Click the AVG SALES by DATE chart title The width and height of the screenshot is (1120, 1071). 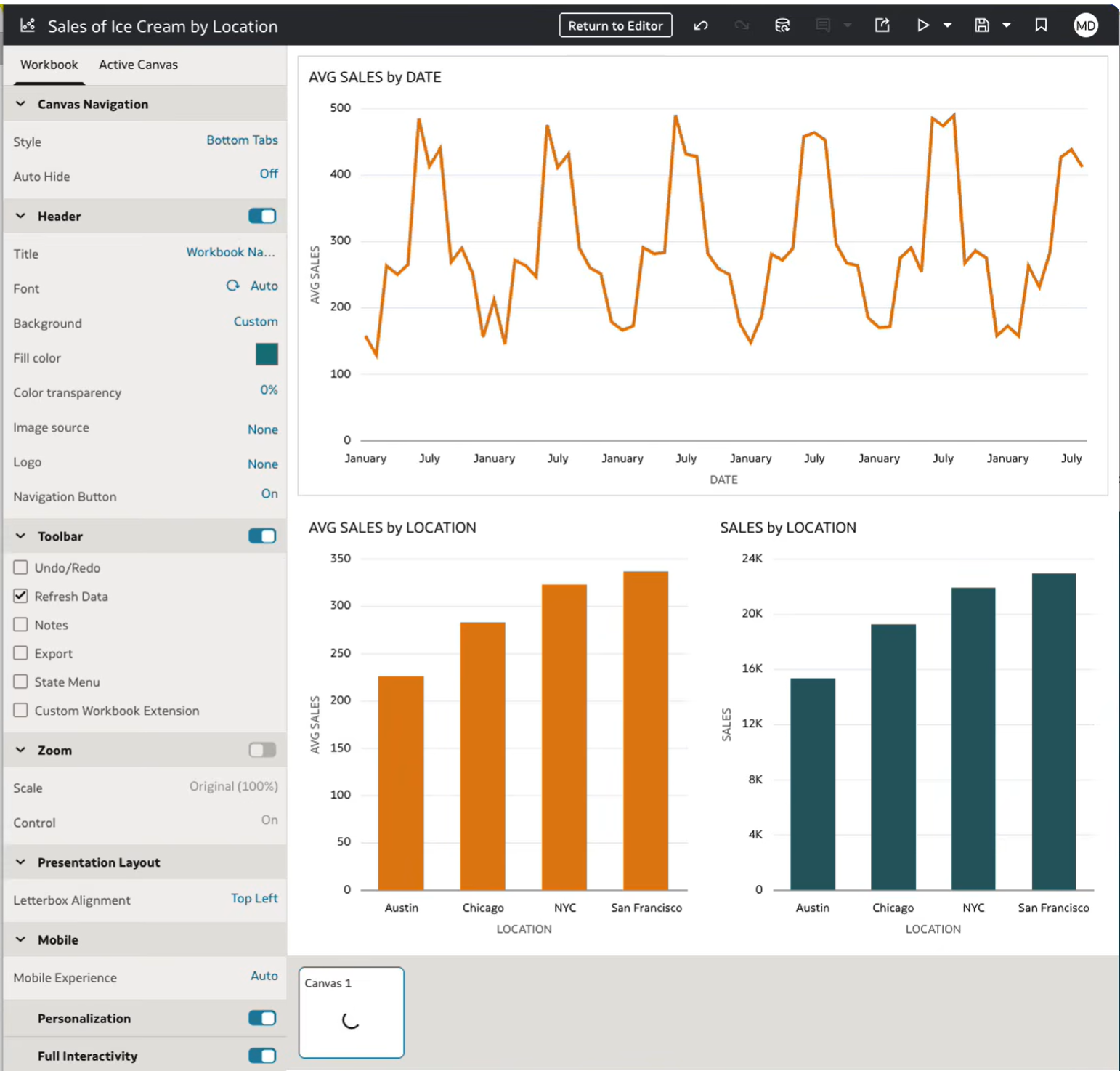pyautogui.click(x=375, y=77)
